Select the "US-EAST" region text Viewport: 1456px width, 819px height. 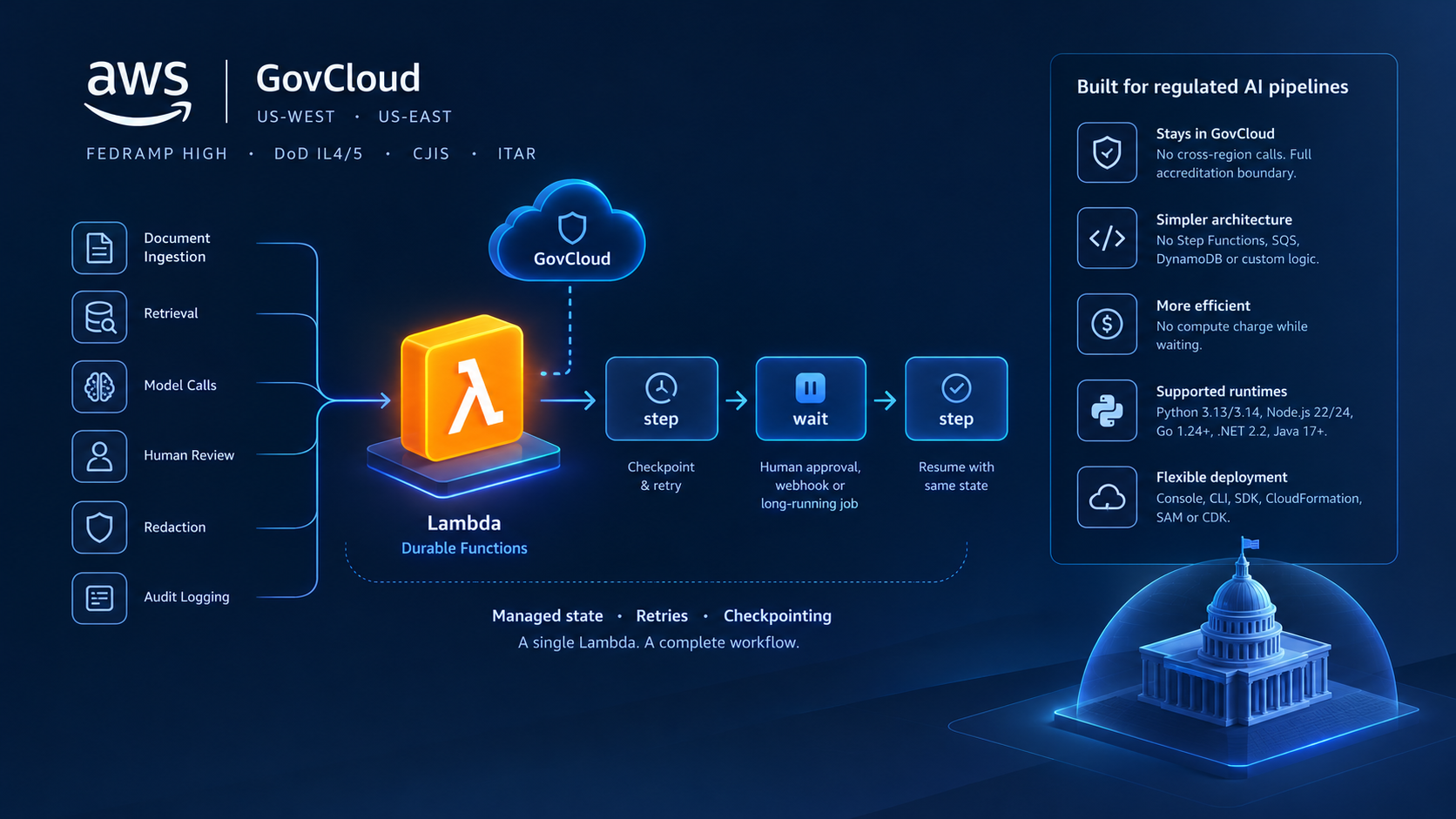(415, 117)
